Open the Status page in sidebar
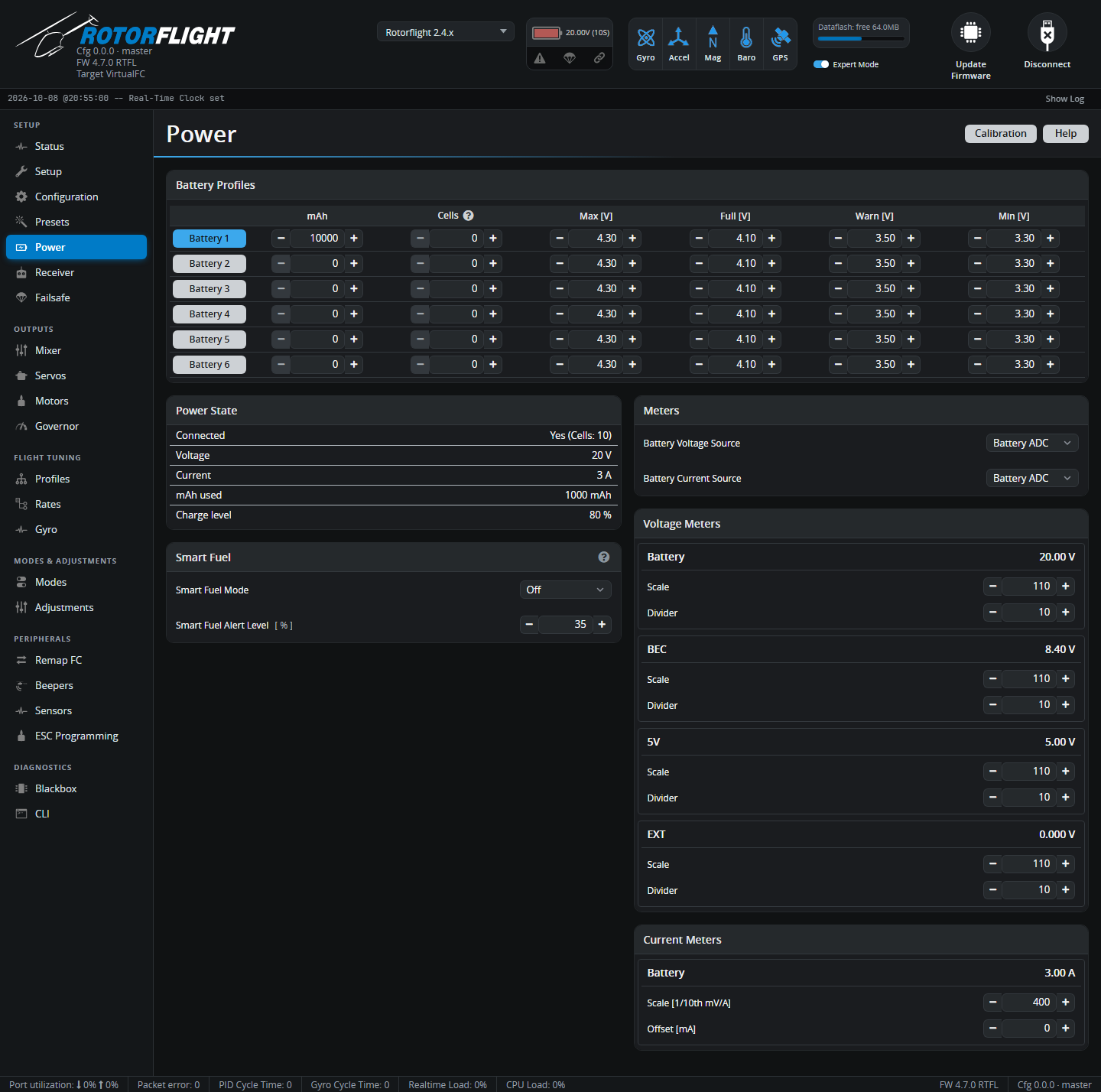 [x=76, y=146]
